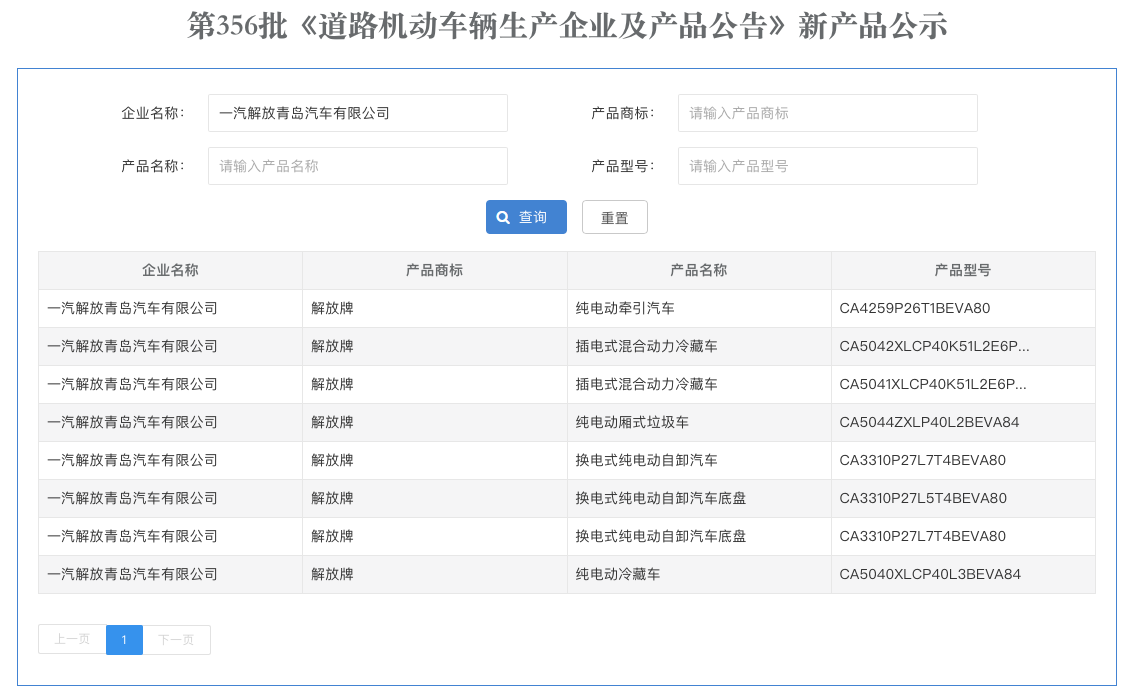
Task: Click the company name in the CA5041XLCP40K51L2E6P row
Action: (x=132, y=385)
